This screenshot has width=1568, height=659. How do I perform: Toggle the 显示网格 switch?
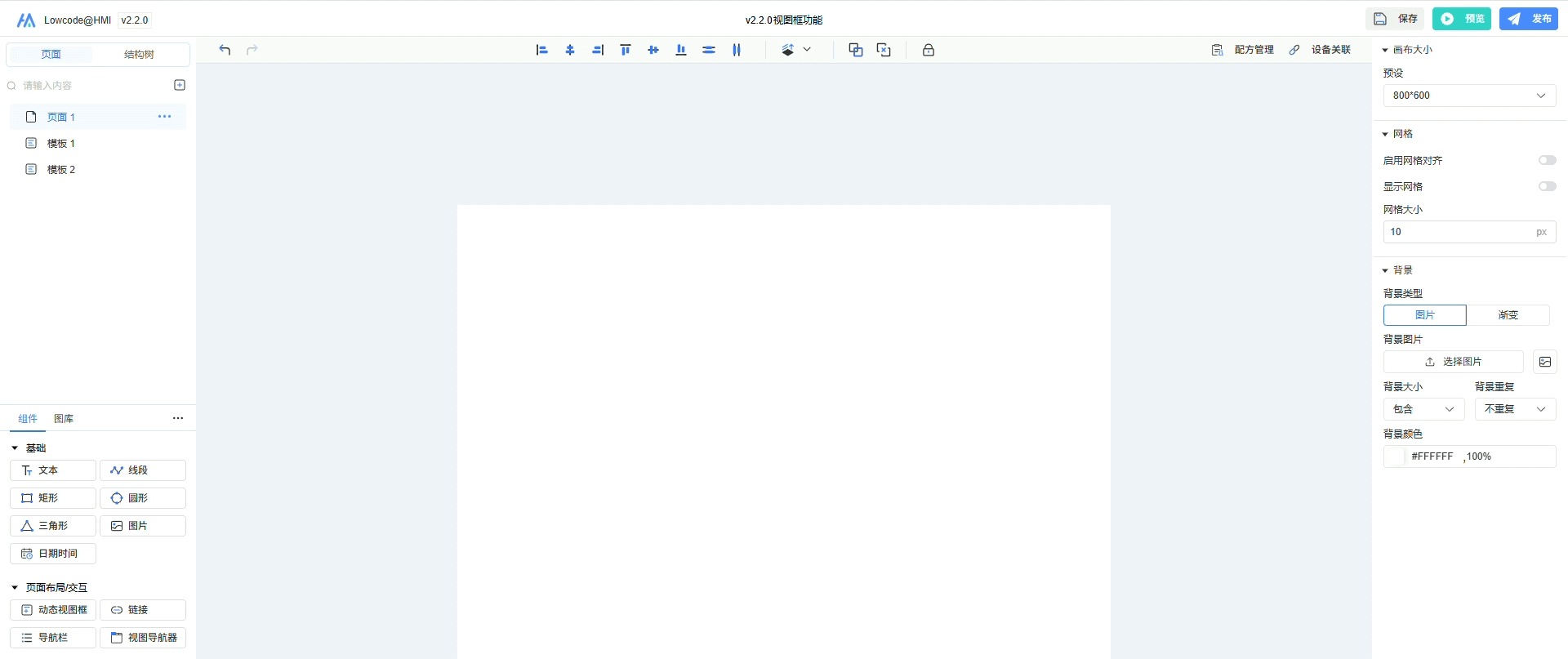click(x=1547, y=186)
